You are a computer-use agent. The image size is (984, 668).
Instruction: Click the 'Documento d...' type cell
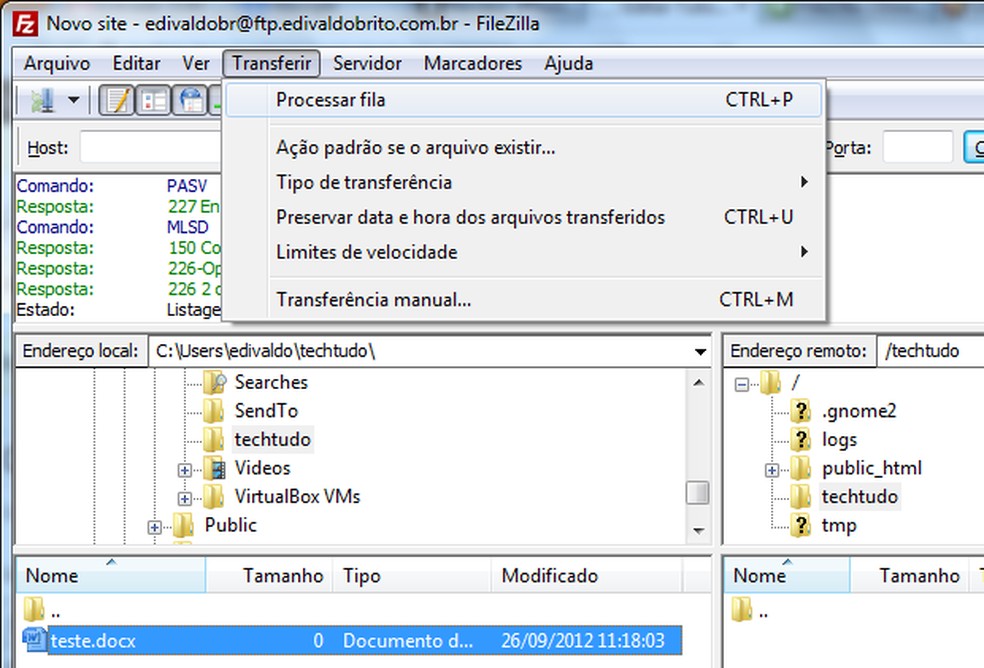[408, 640]
